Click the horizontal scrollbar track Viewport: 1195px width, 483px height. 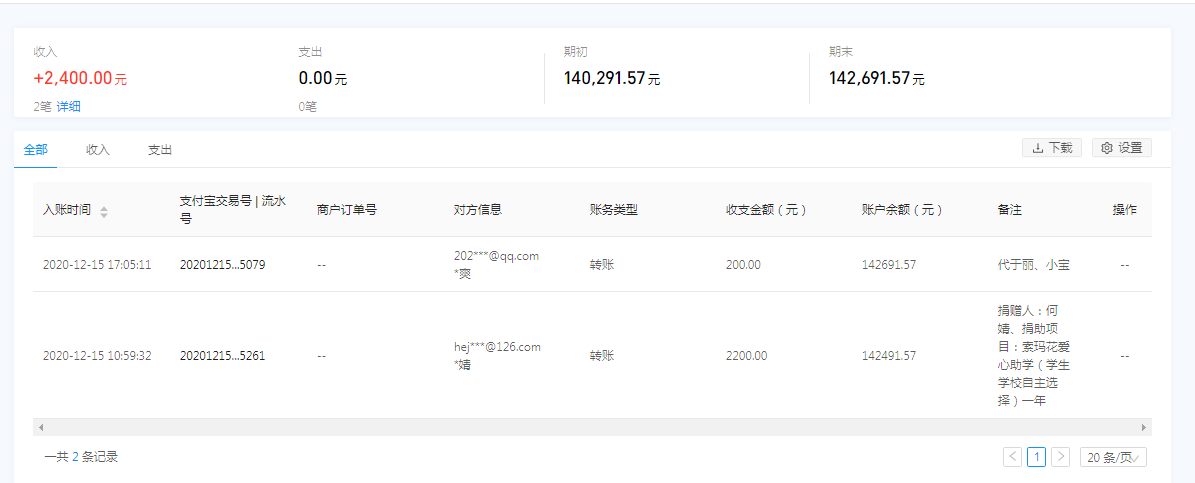click(592, 427)
